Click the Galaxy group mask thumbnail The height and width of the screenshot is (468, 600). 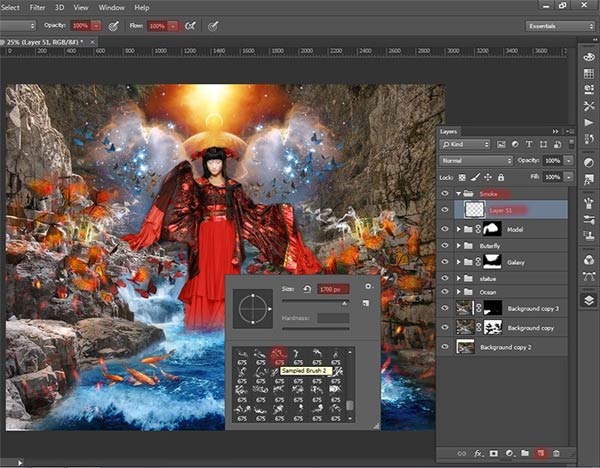[x=492, y=262]
